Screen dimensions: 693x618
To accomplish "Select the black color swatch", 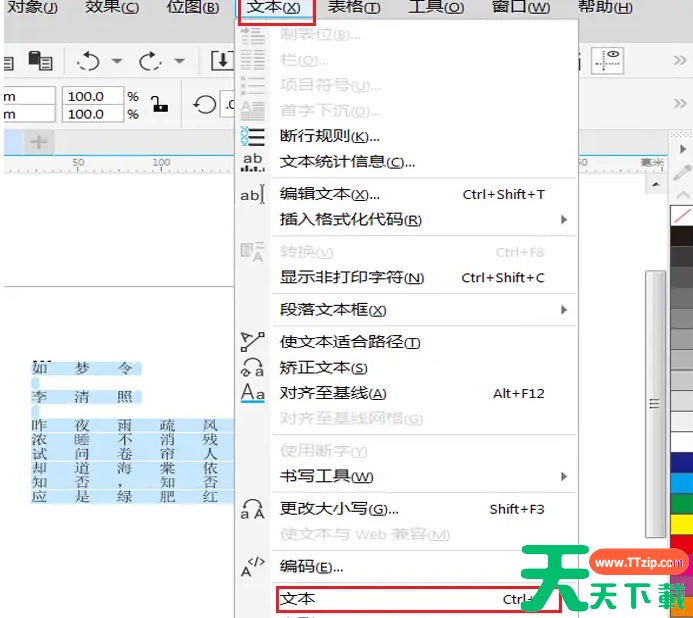I will pos(682,236).
